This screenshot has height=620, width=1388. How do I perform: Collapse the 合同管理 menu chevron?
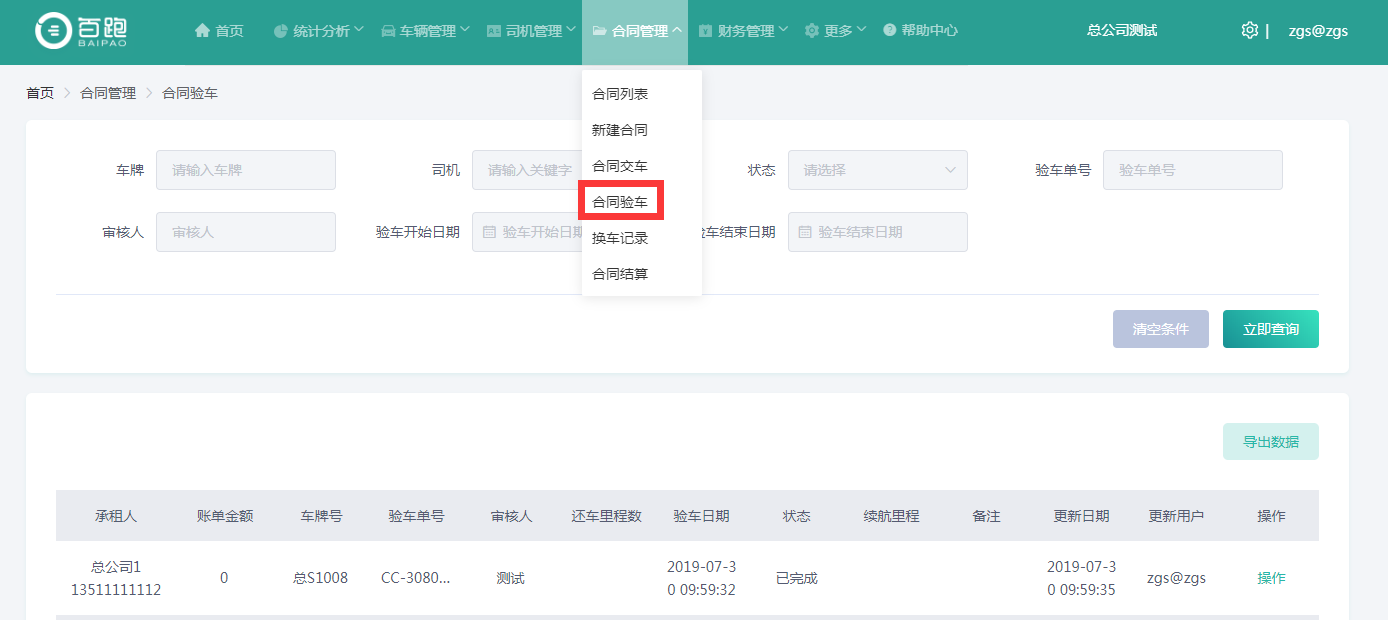[x=677, y=31]
